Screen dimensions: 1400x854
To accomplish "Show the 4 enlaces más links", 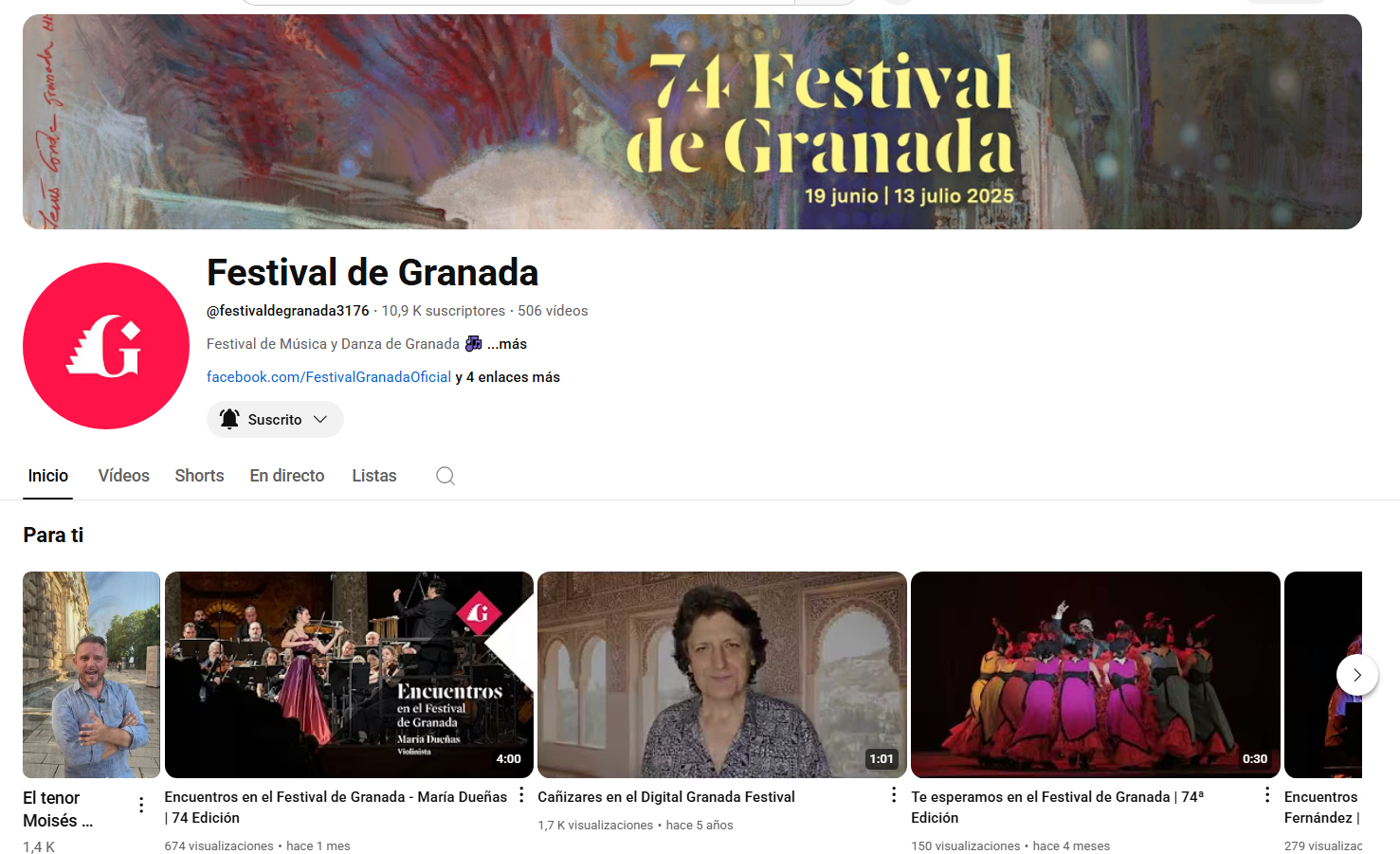I will [x=513, y=377].
